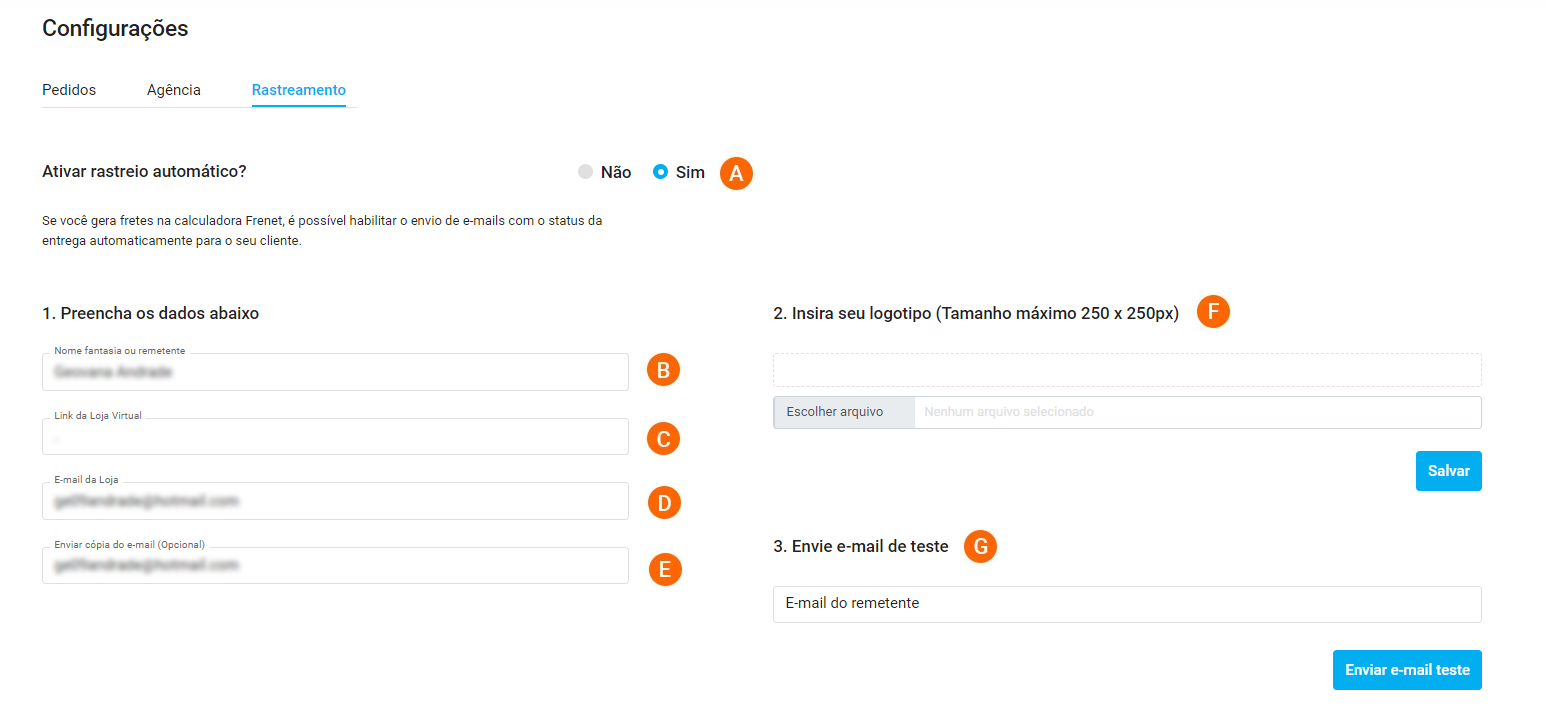
Task: Click the orange E marker badge
Action: pyautogui.click(x=664, y=569)
